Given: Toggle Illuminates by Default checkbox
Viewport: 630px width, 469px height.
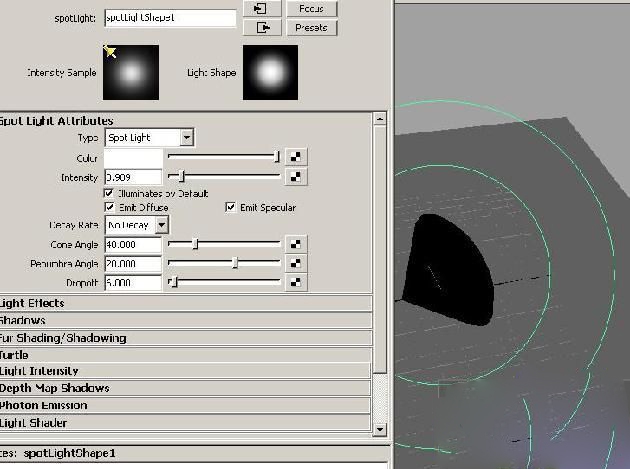Looking at the screenshot, I should pyautogui.click(x=109, y=193).
